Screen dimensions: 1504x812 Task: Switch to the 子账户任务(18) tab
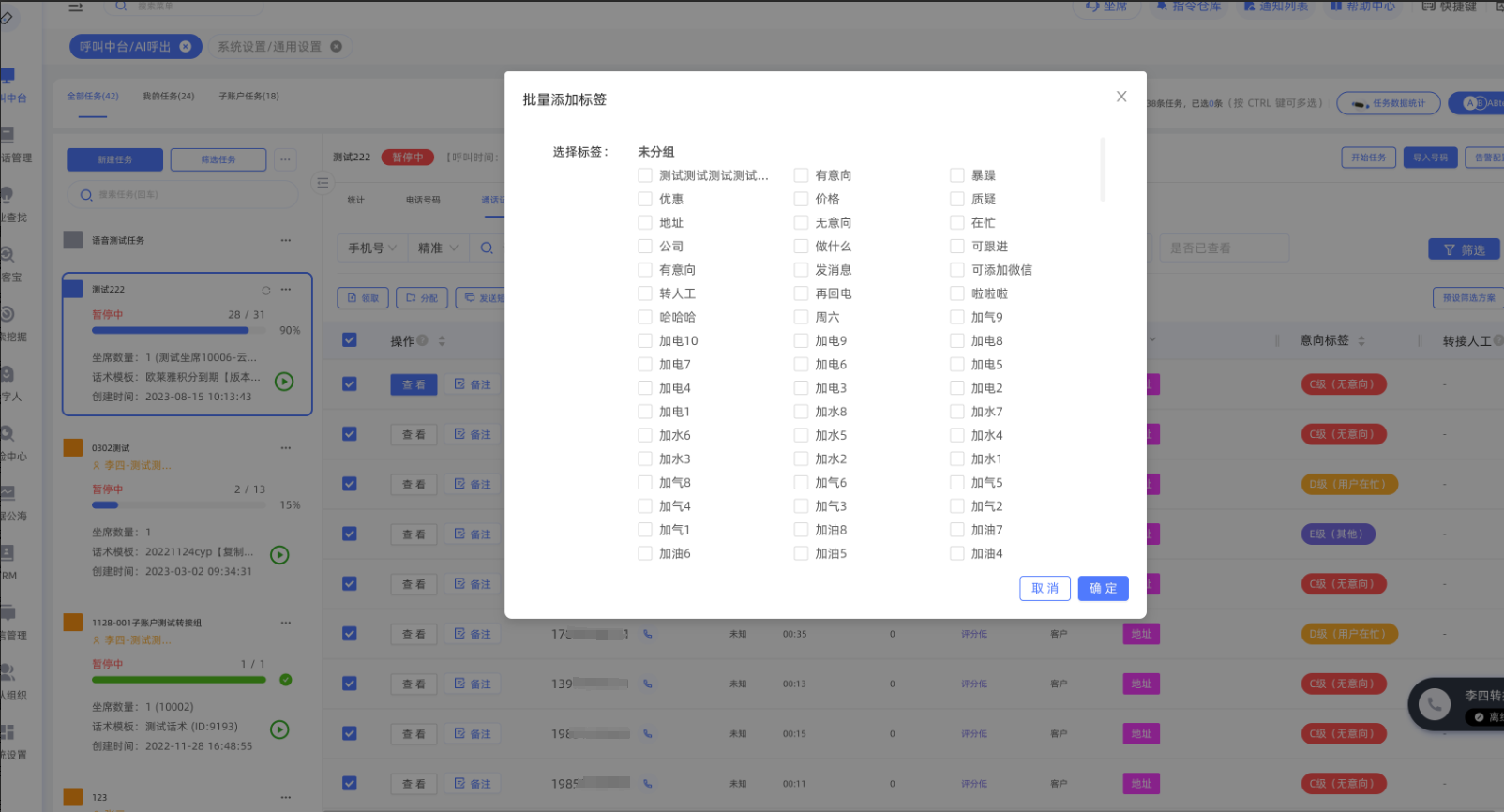tap(248, 97)
